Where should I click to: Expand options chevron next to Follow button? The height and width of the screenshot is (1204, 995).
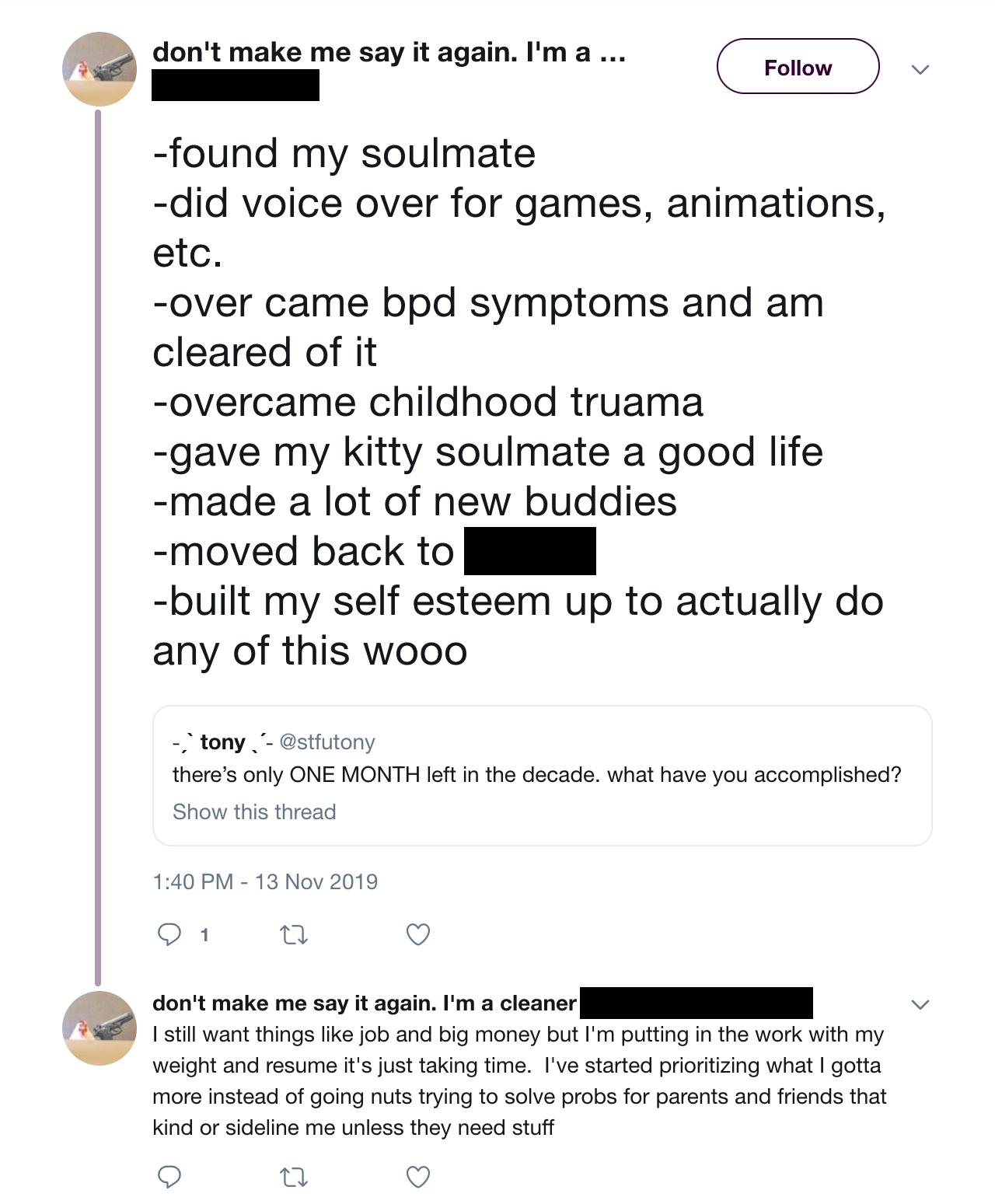(x=920, y=70)
